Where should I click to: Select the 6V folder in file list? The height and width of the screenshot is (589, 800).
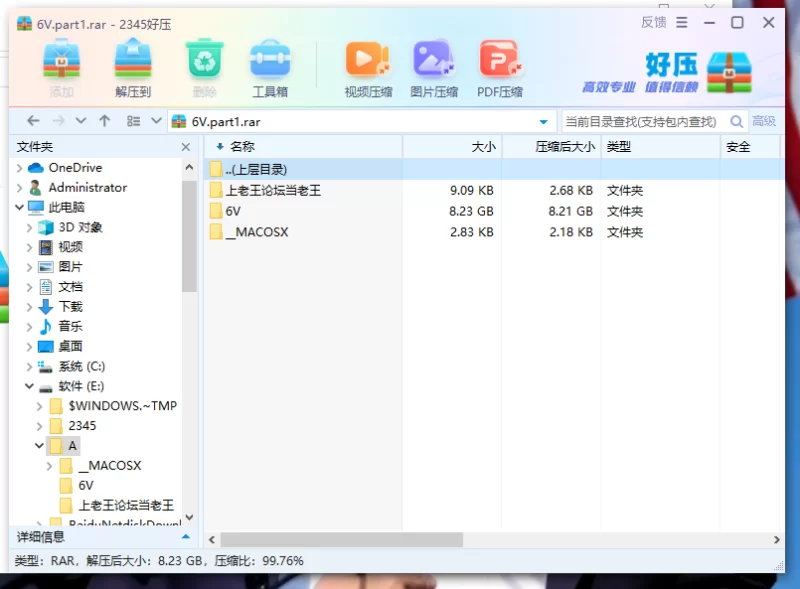(x=233, y=211)
